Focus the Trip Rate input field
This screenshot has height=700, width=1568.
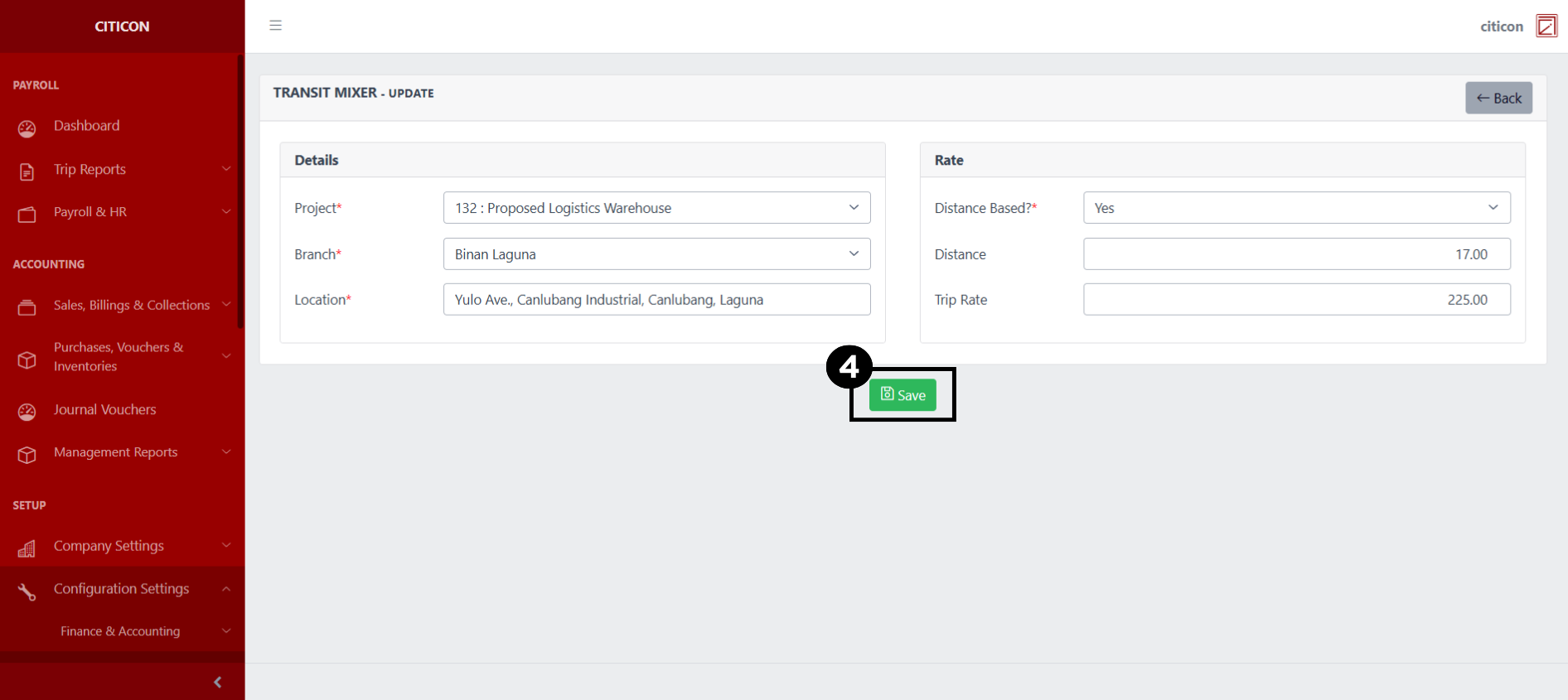1296,300
